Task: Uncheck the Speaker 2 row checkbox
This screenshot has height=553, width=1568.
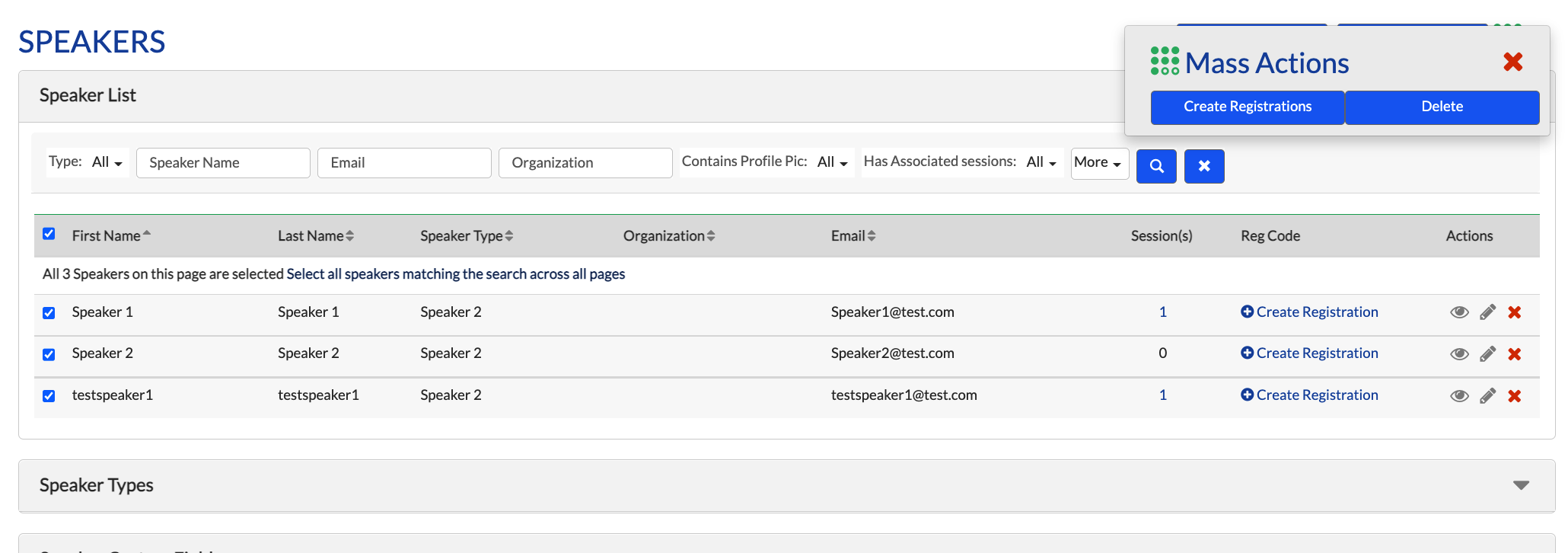Action: pos(49,355)
